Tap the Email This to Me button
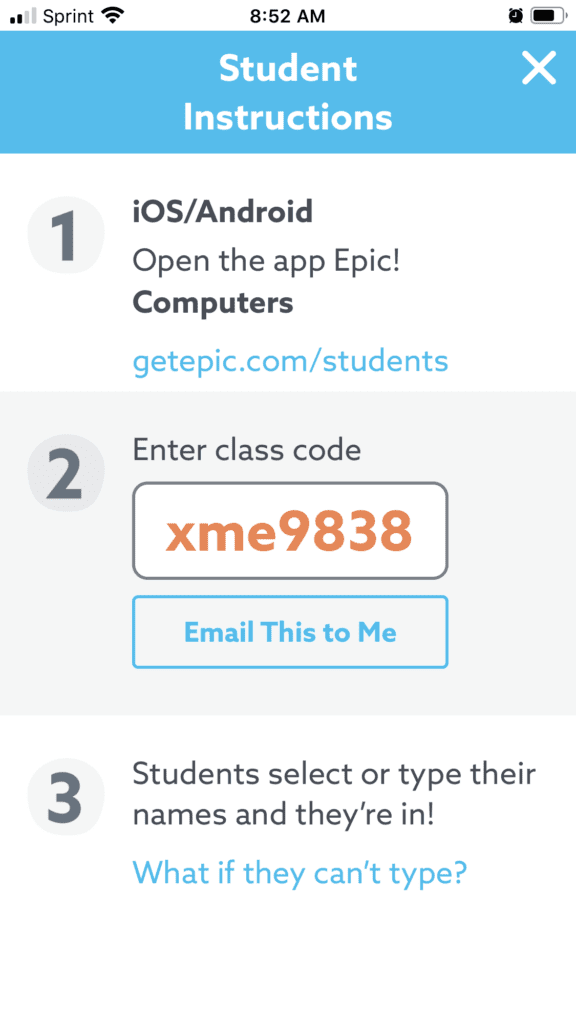The image size is (576, 1024). (290, 632)
